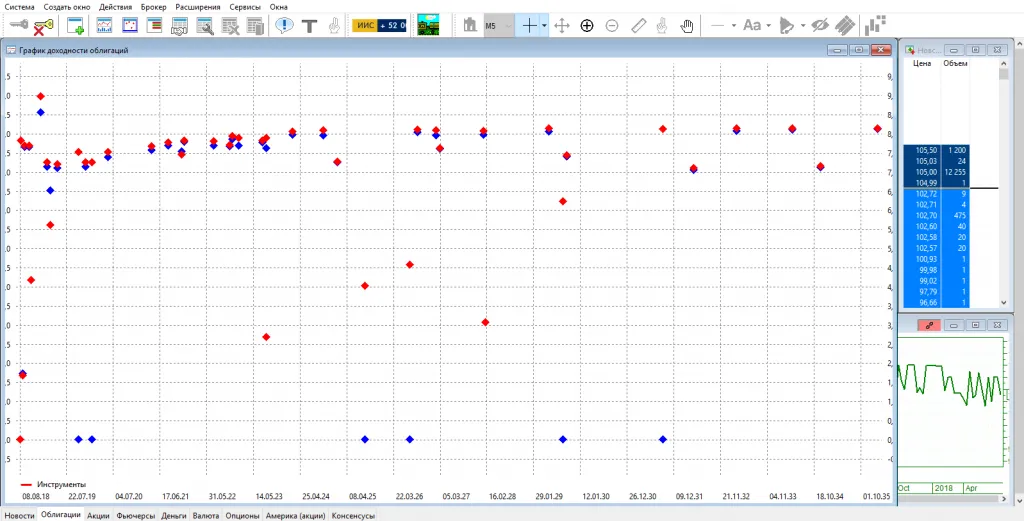
Task: Switch to the Акции tab
Action: (98, 516)
